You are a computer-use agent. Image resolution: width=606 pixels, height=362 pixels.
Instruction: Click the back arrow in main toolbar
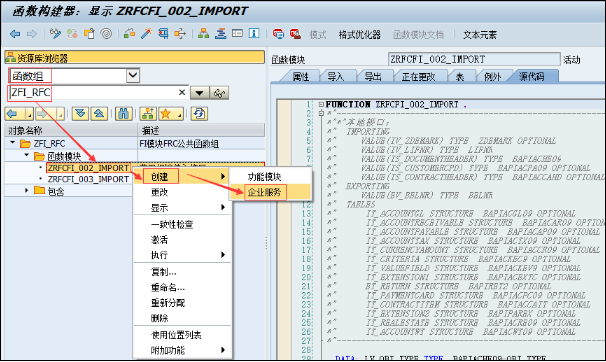coord(15,34)
